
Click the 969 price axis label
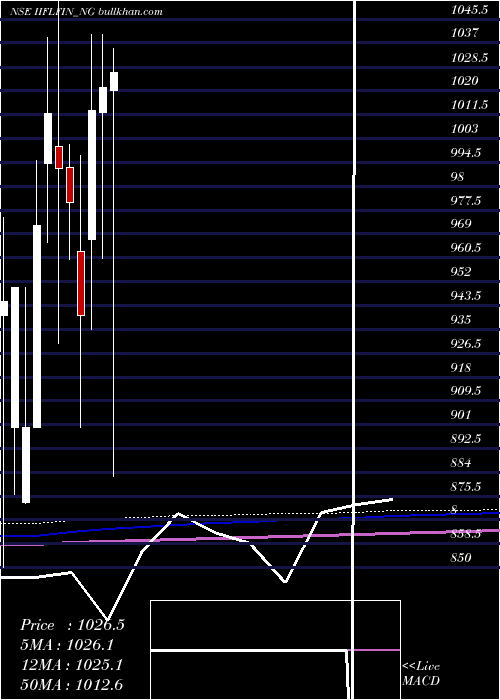461,223
